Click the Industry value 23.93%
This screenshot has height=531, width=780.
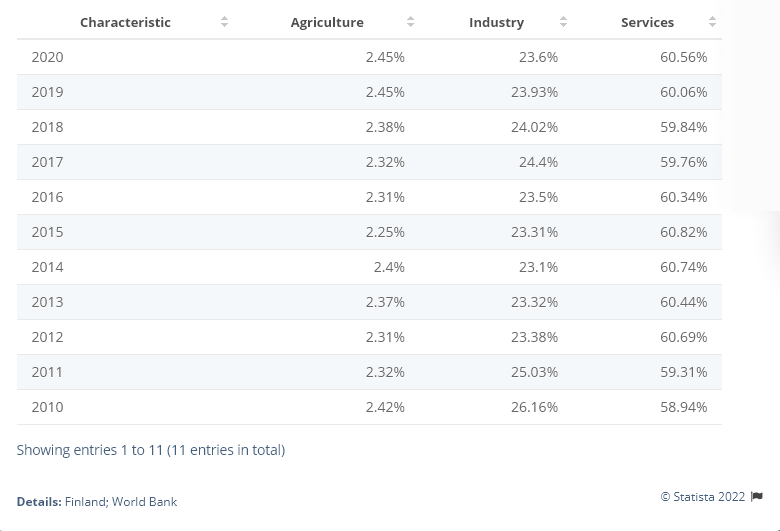tap(534, 92)
